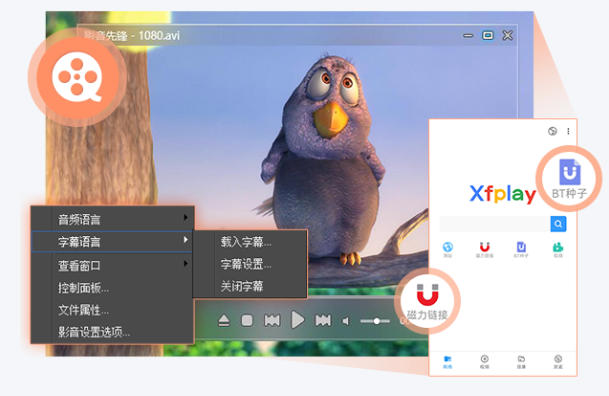The width and height of the screenshot is (609, 396).
Task: Select the 字幕语言 context menu entry
Action: tap(112, 241)
